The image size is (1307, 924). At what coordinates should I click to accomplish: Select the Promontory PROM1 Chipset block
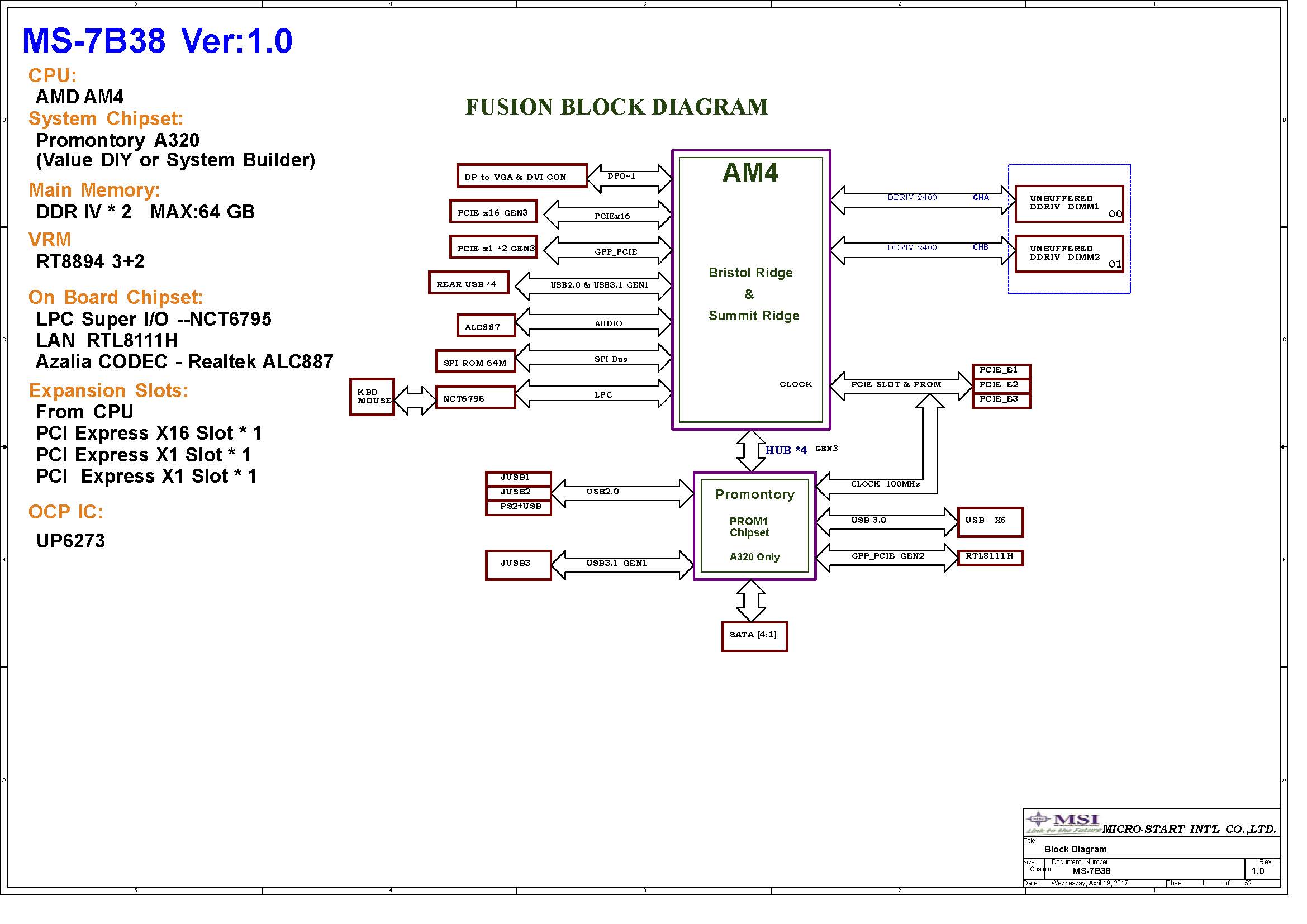coord(754,526)
